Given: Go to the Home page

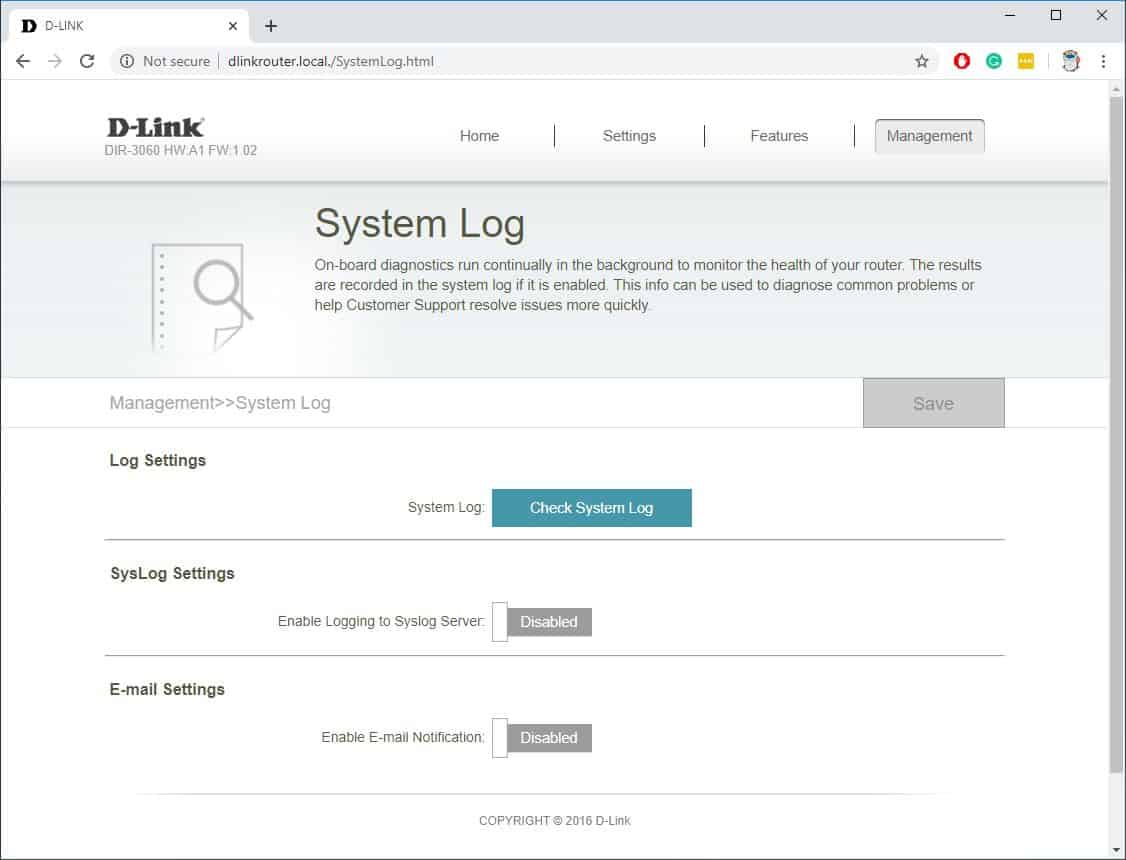Looking at the screenshot, I should pos(479,136).
